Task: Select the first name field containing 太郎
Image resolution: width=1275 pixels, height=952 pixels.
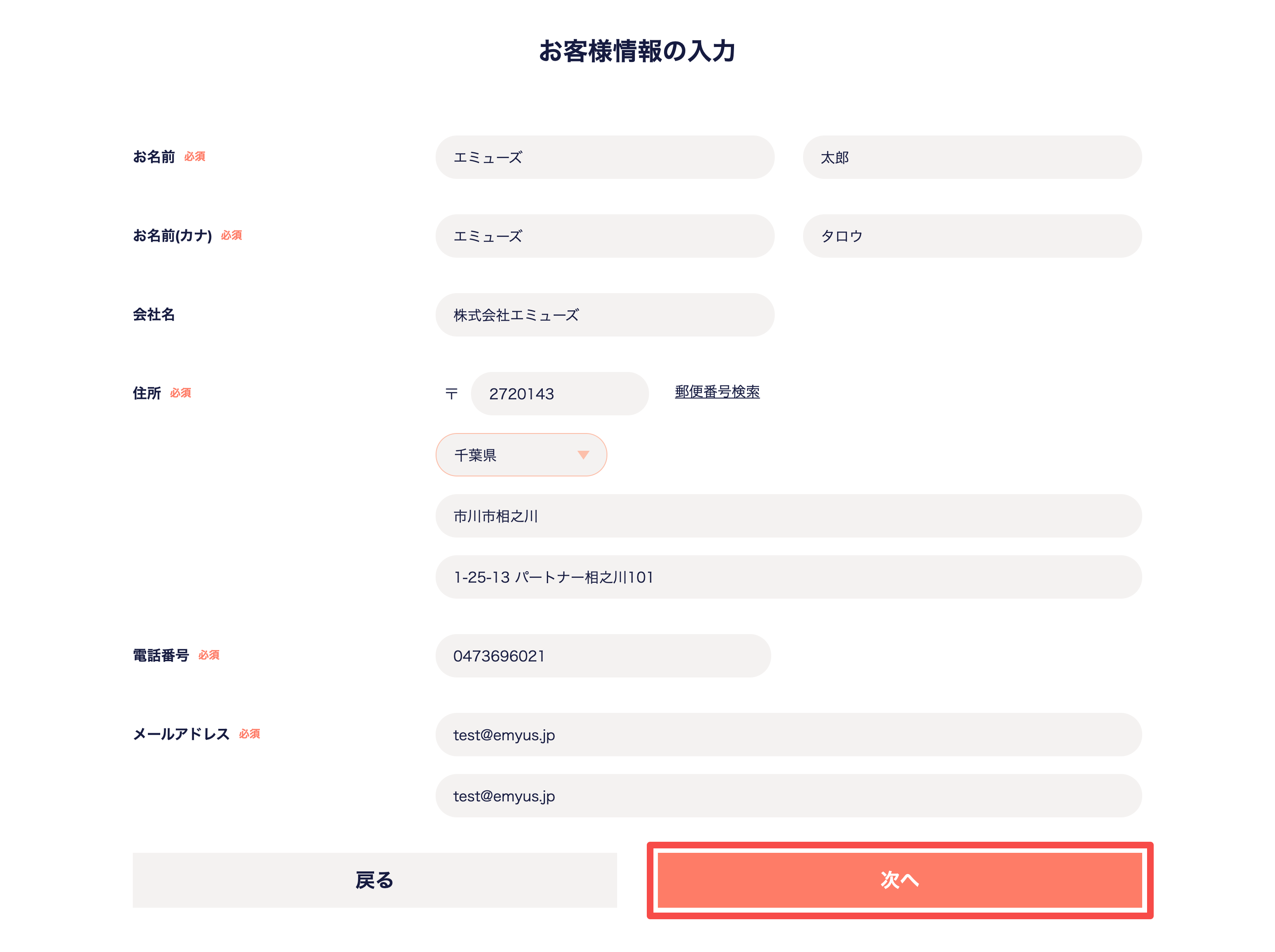Action: tap(972, 157)
